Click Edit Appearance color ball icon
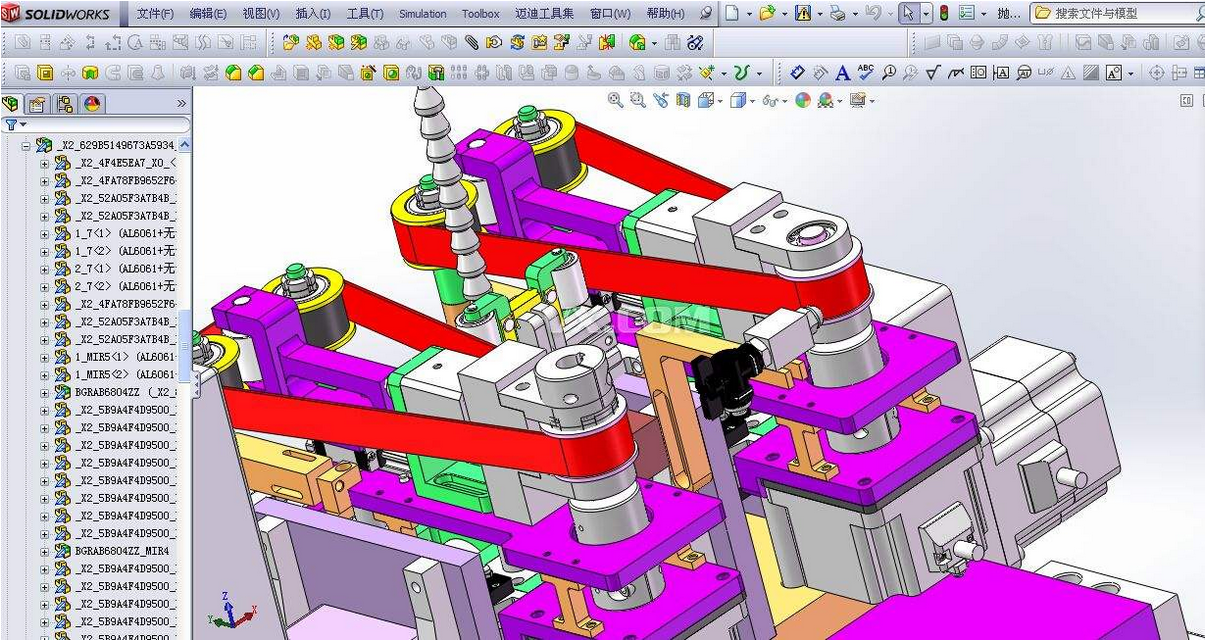 point(802,100)
